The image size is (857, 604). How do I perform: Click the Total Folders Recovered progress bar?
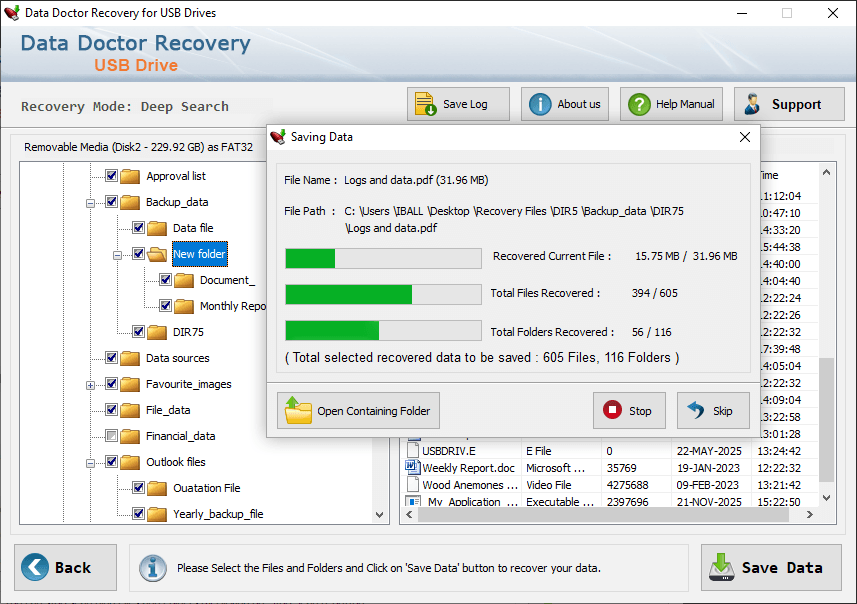click(383, 330)
